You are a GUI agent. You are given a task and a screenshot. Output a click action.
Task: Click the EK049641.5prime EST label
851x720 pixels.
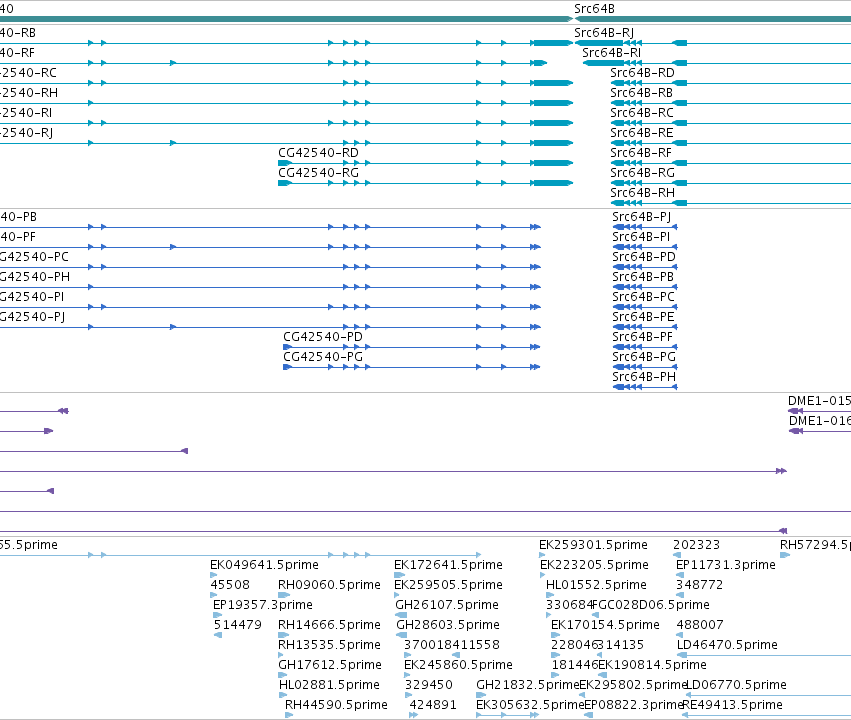tap(264, 565)
